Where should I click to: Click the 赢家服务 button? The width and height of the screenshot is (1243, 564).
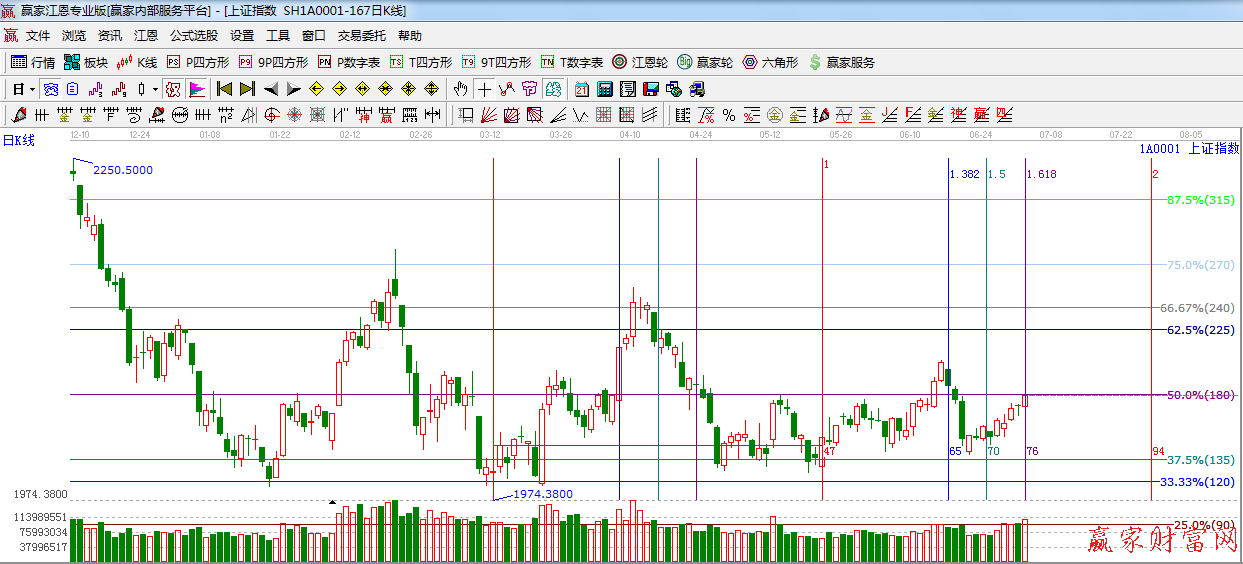(x=841, y=62)
